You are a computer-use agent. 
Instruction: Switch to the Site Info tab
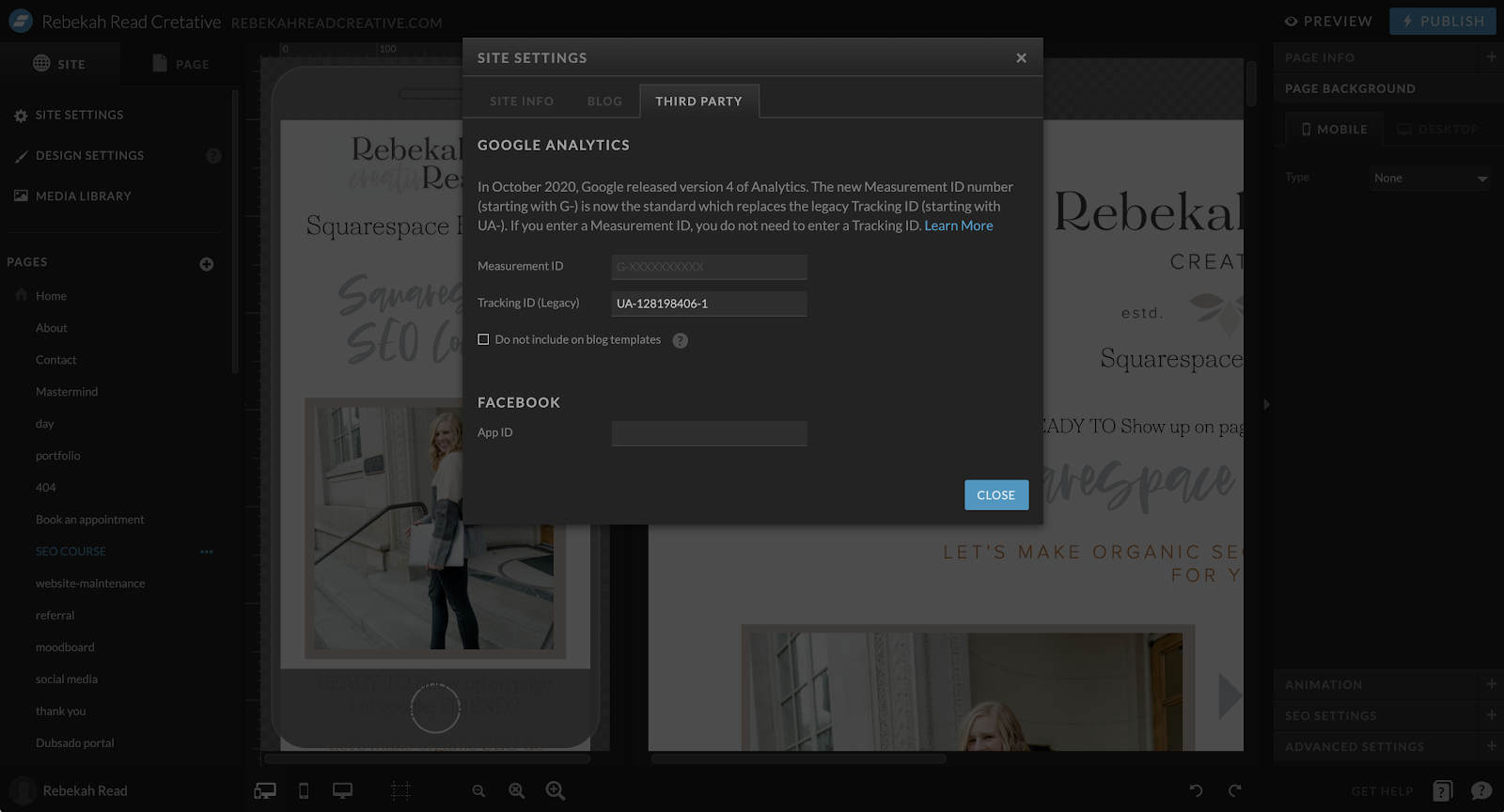click(x=522, y=101)
